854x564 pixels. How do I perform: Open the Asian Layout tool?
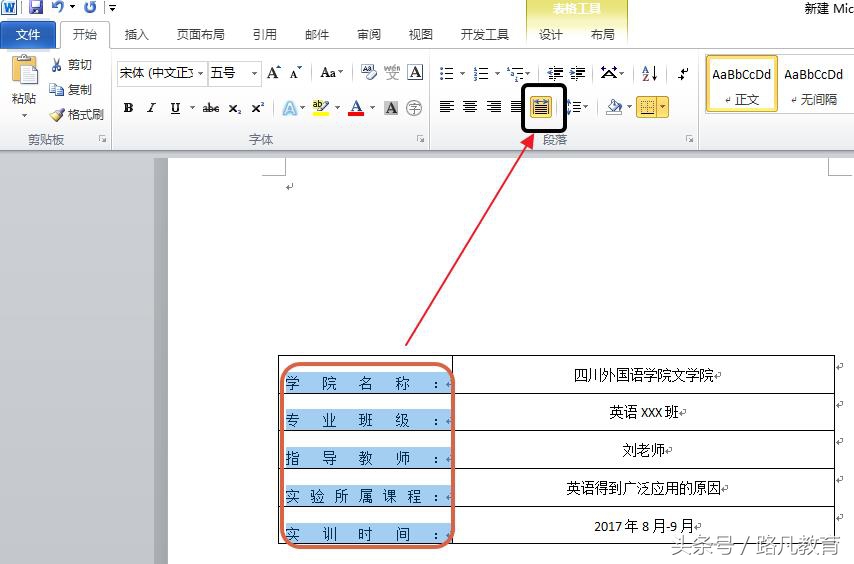(612, 72)
